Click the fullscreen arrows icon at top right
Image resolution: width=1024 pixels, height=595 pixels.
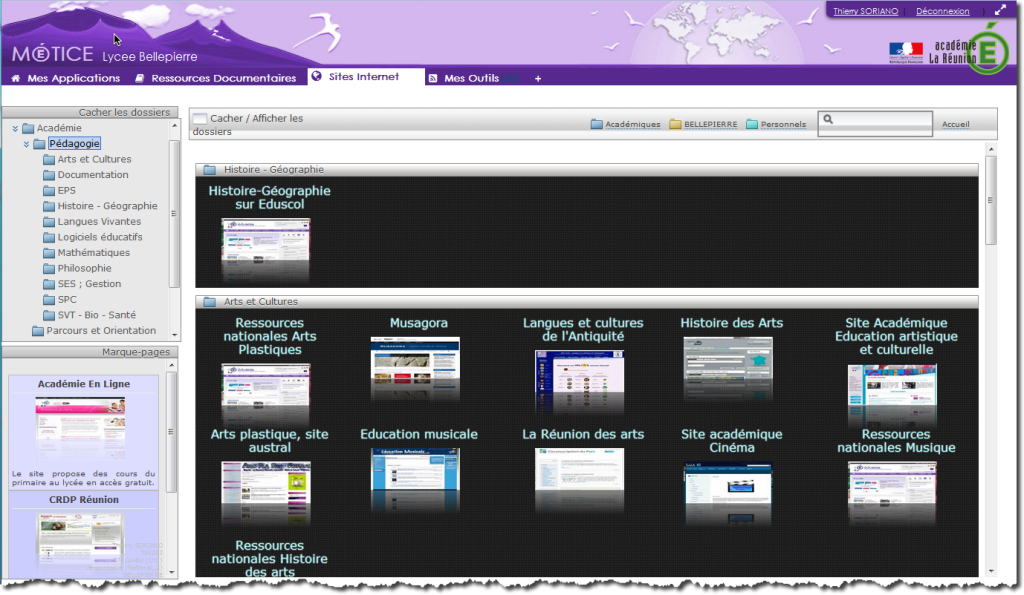[1000, 11]
